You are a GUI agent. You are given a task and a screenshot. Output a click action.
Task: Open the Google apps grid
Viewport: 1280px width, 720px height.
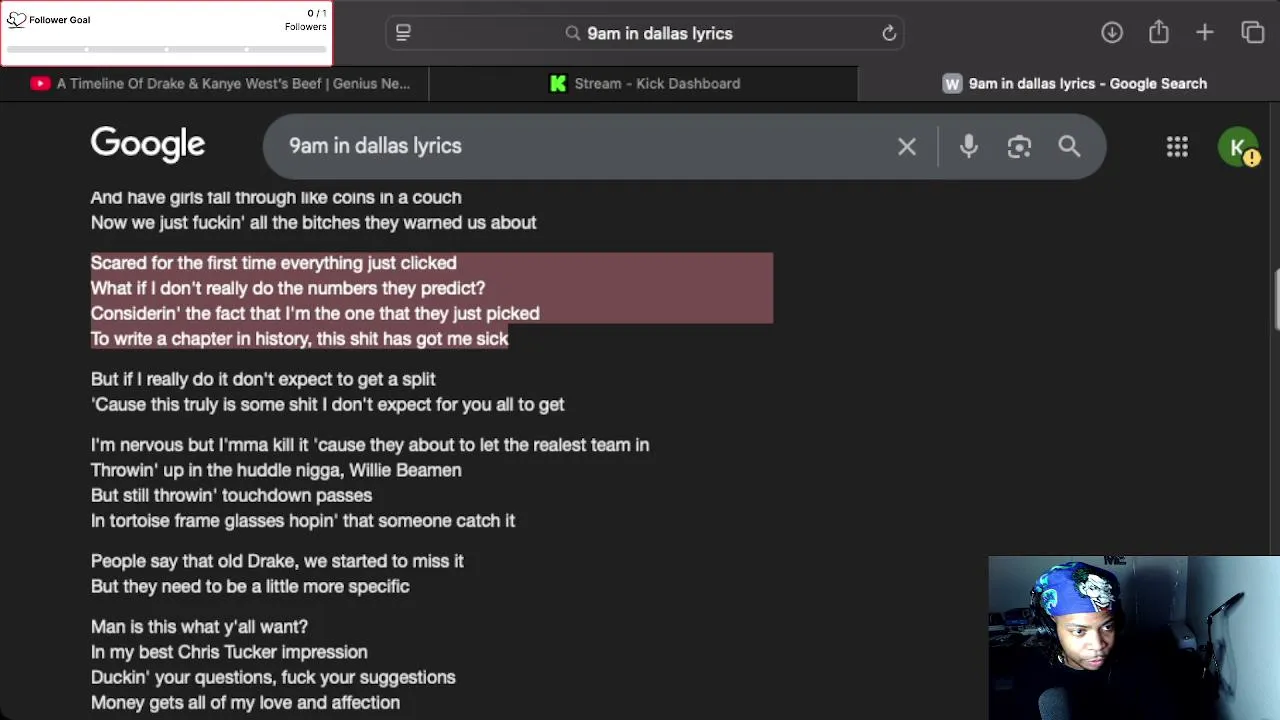[1177, 147]
